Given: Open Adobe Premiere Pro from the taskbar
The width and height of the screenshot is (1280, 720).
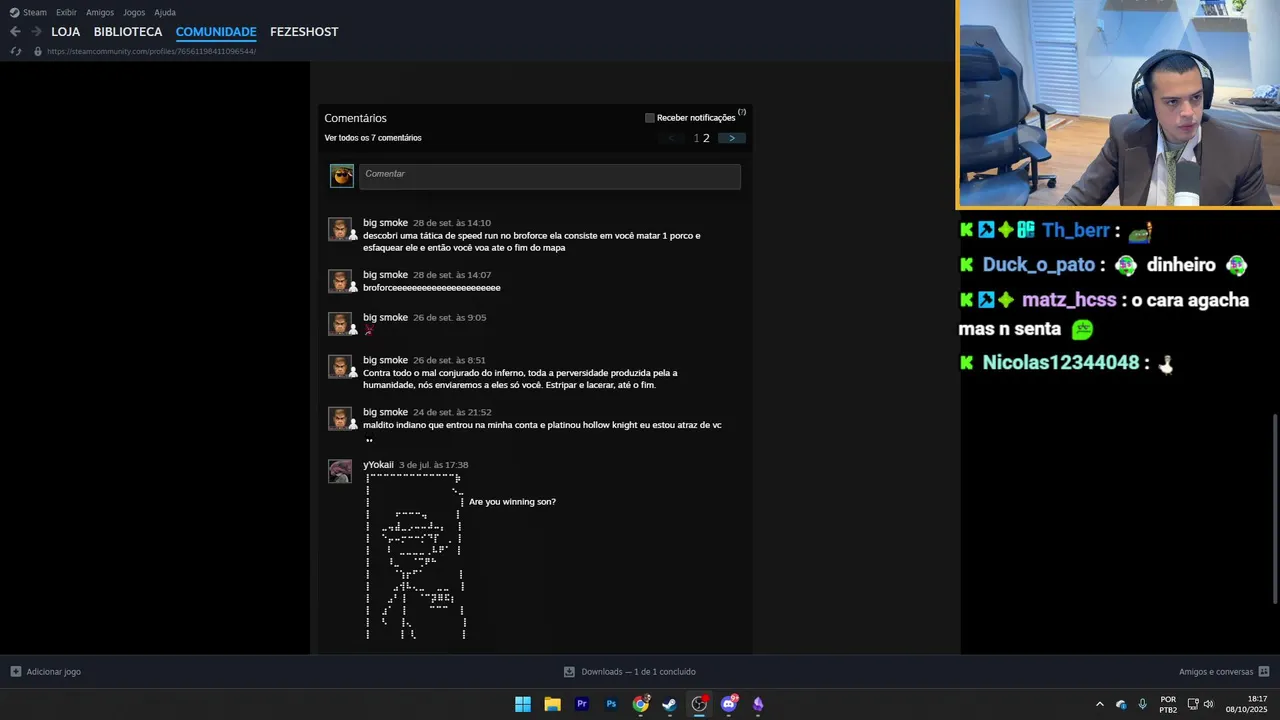Looking at the screenshot, I should click(582, 704).
